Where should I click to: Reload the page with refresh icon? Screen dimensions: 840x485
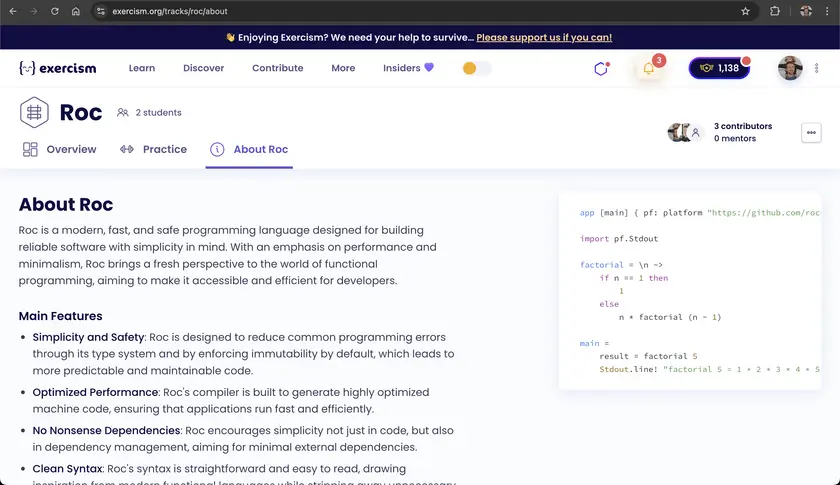click(x=55, y=11)
